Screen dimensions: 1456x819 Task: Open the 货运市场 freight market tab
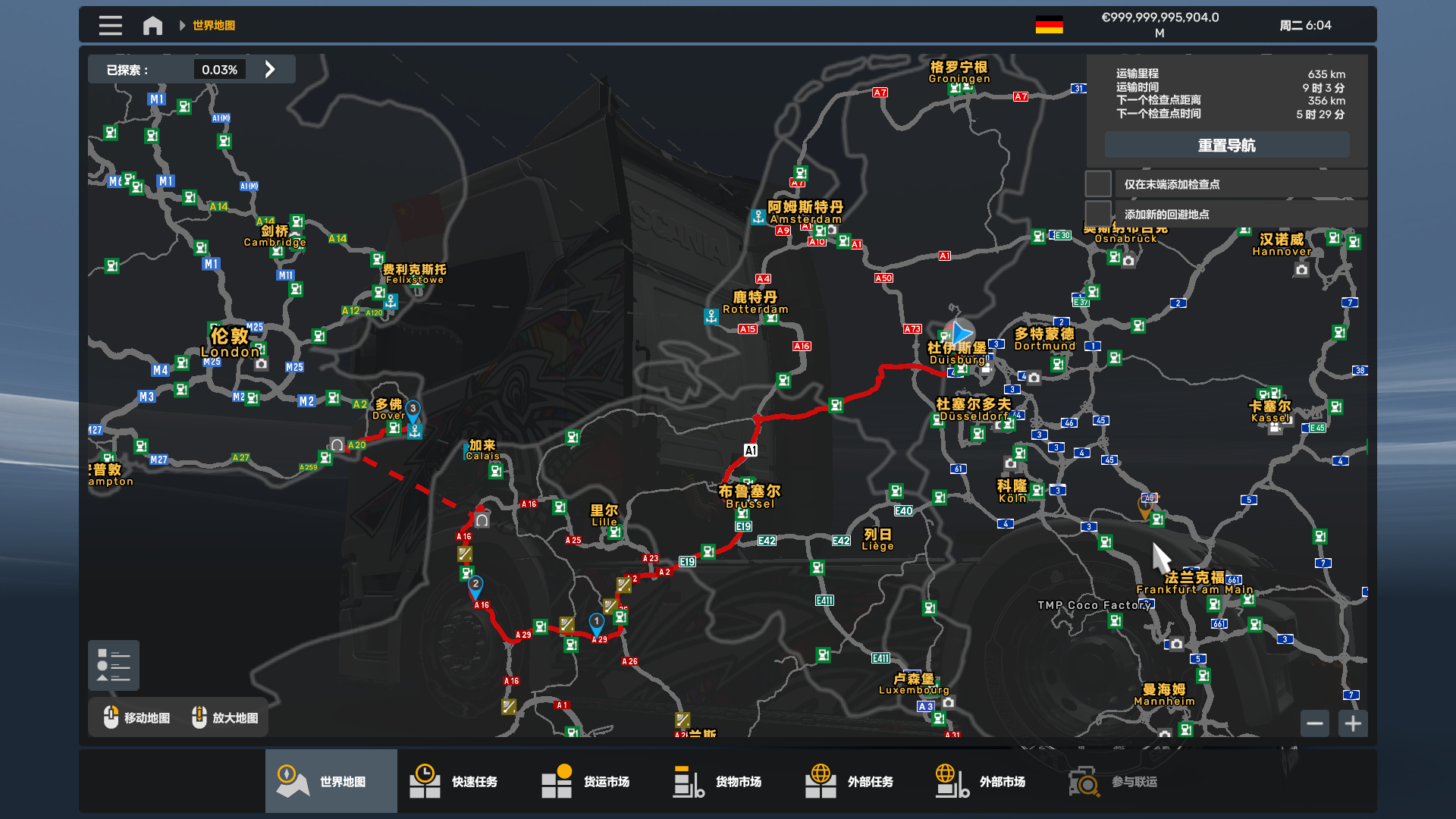point(595,781)
